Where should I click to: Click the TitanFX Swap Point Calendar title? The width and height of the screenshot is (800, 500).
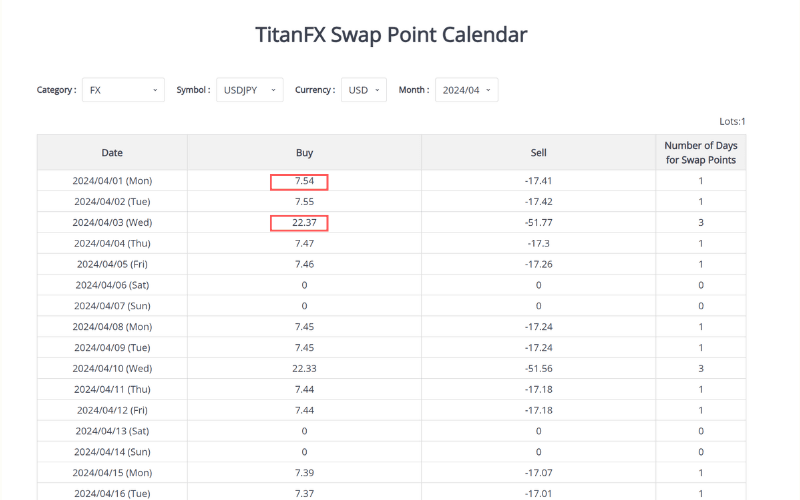click(390, 35)
